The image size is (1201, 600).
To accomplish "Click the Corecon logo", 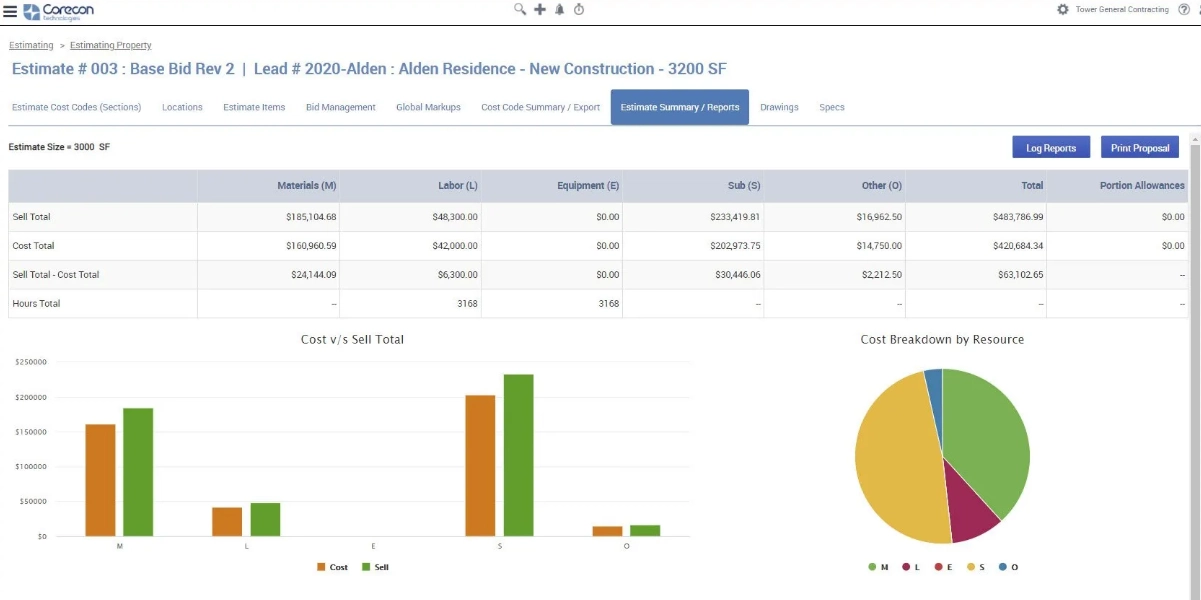I will pos(58,10).
